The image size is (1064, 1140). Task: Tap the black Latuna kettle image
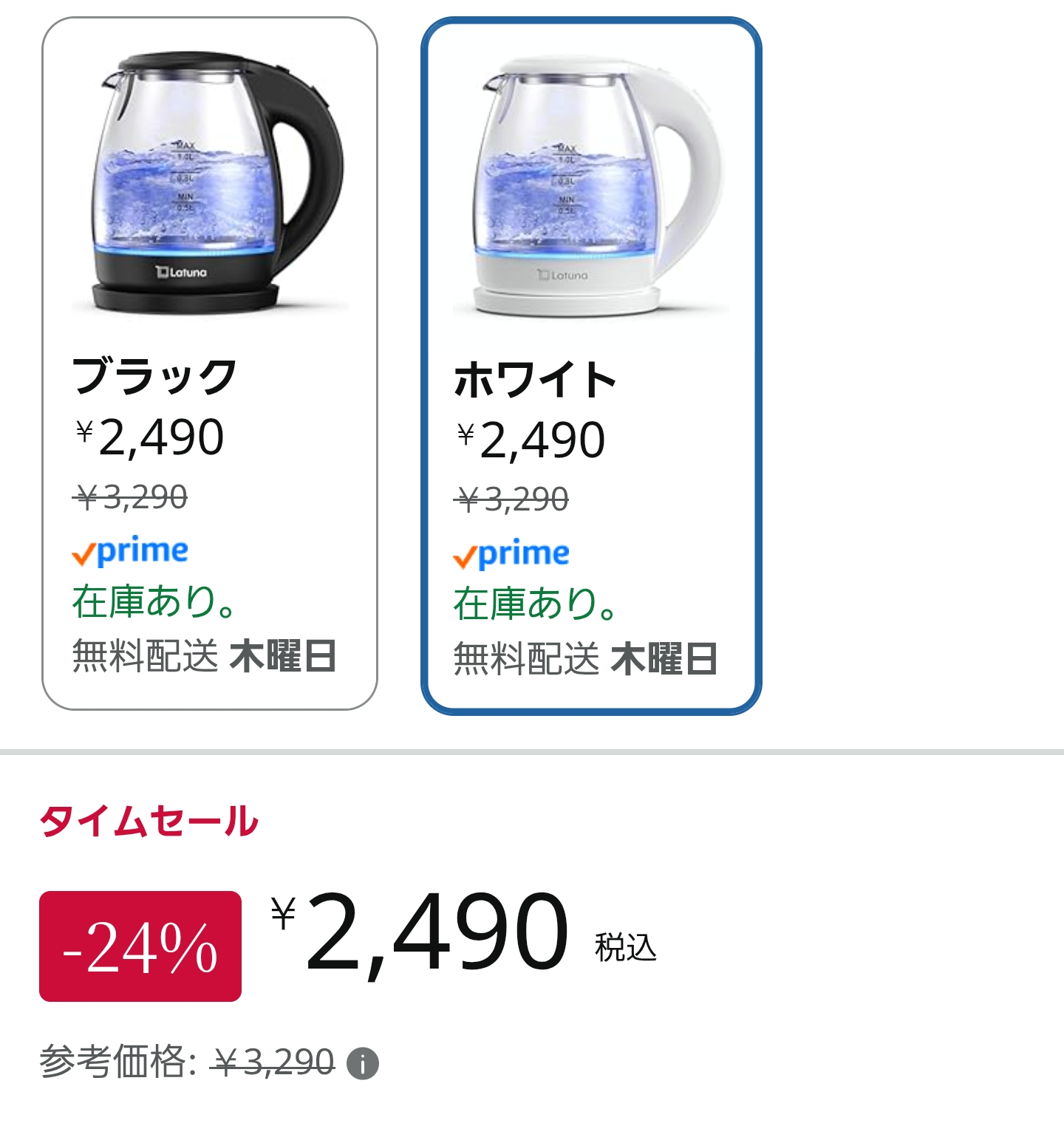tap(211, 185)
